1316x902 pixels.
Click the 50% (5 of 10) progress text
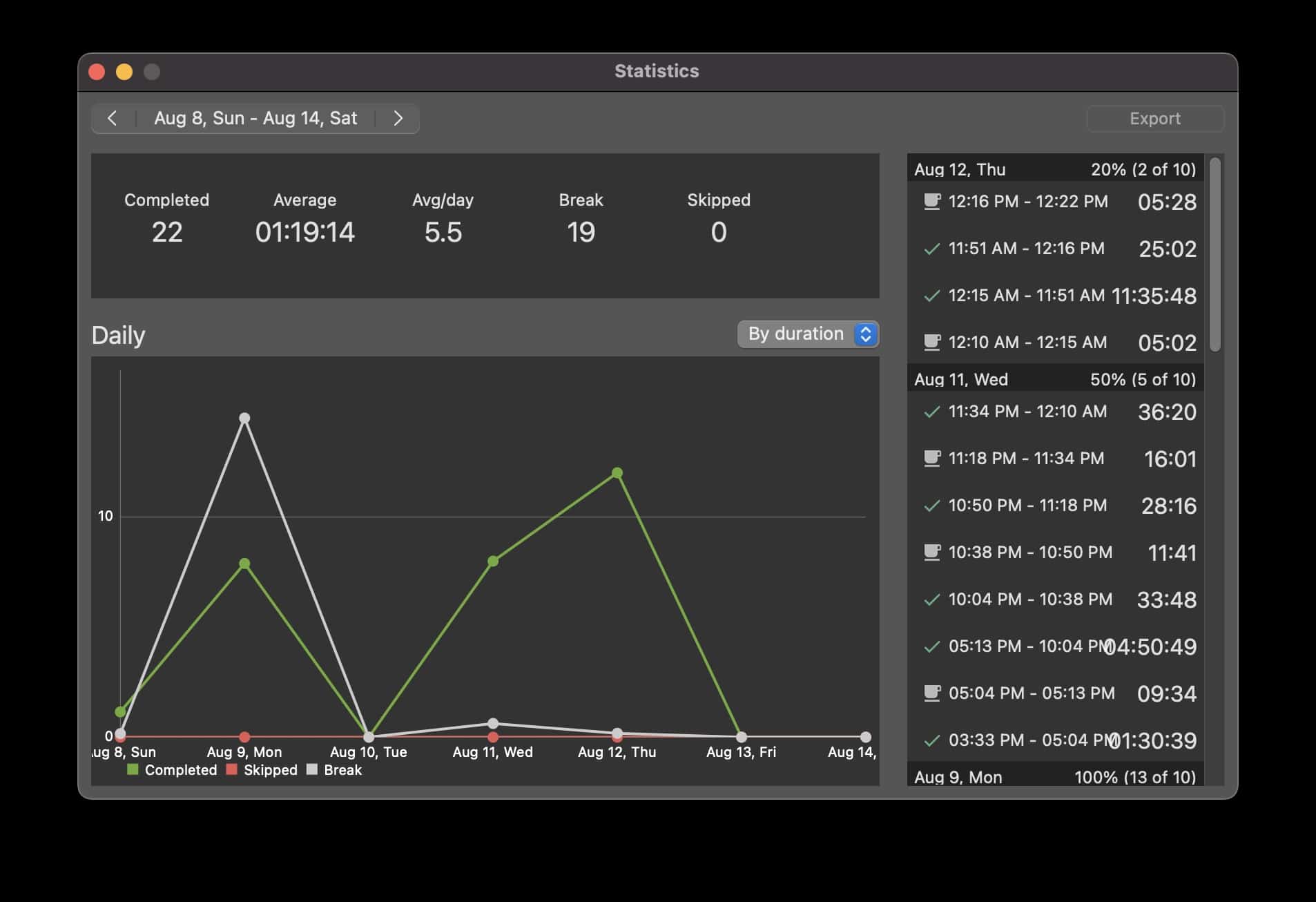coord(1143,379)
